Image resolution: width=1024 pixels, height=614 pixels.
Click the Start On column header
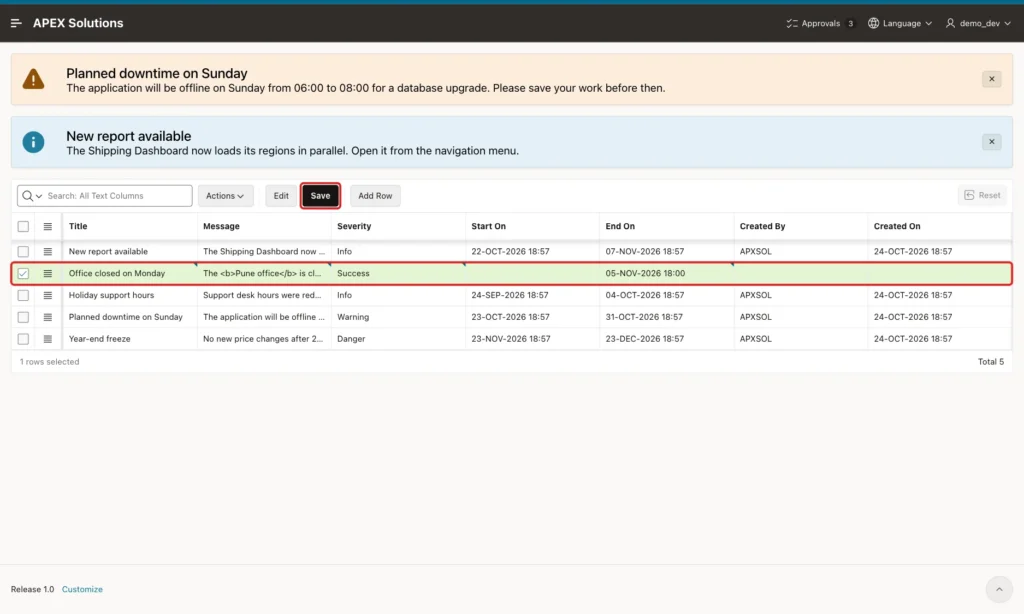tap(532, 226)
